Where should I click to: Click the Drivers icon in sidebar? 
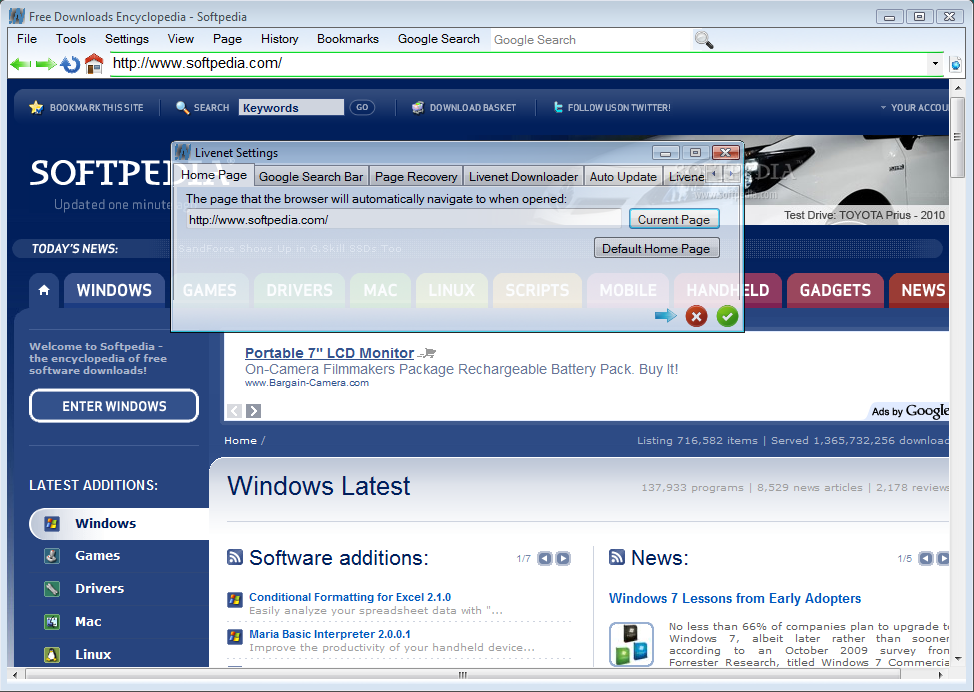tap(52, 588)
